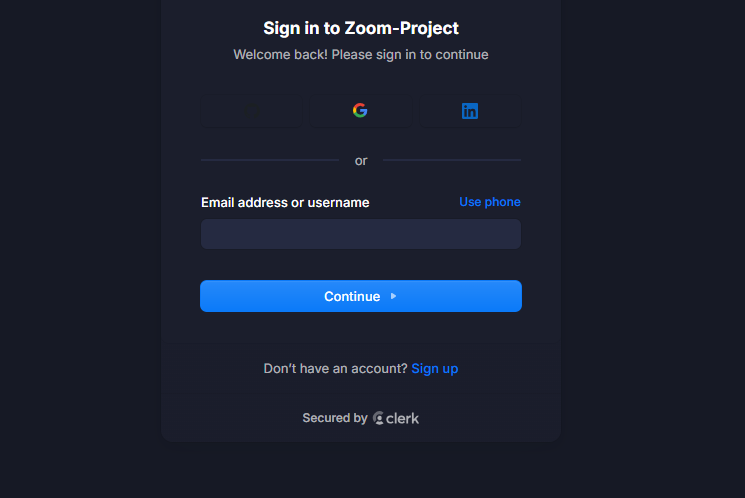Viewport: 745px width, 498px height.
Task: Click the divider line left of 'or'
Action: [270, 160]
